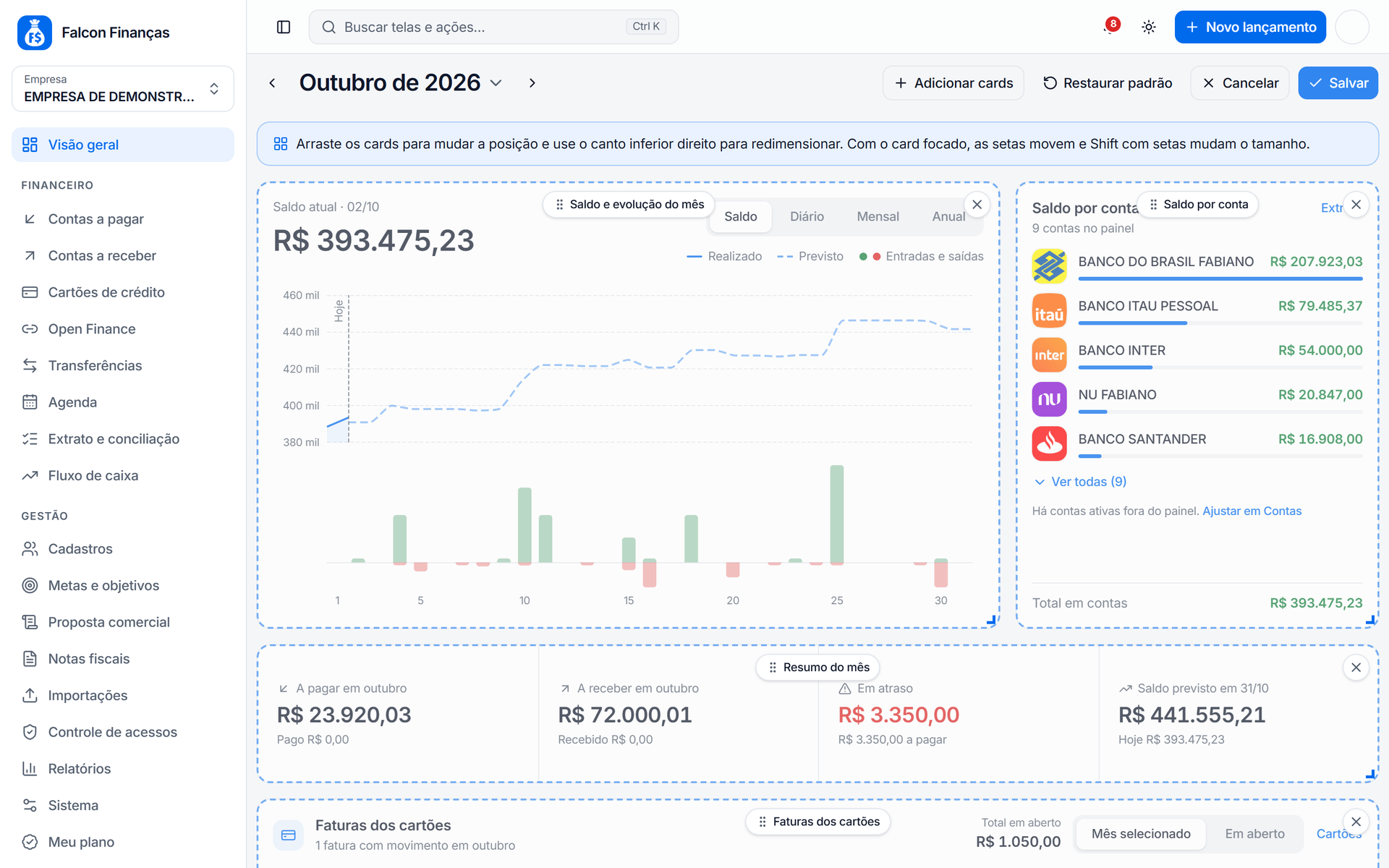This screenshot has height=868, width=1389.
Task: Select Em aberto filter
Action: (x=1254, y=834)
